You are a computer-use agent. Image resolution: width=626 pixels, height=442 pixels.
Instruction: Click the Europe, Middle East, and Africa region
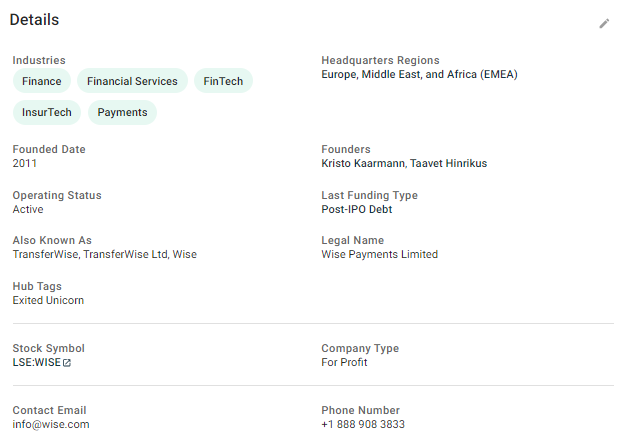coord(419,74)
